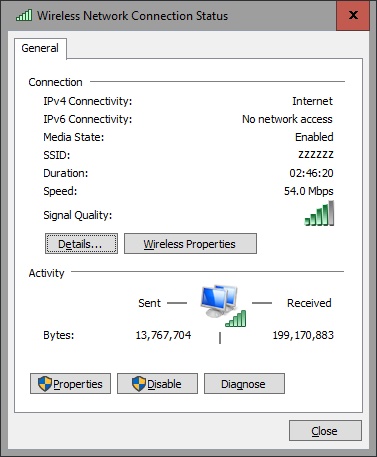
Task: Click the Signal Quality green bars icon
Action: click(319, 213)
